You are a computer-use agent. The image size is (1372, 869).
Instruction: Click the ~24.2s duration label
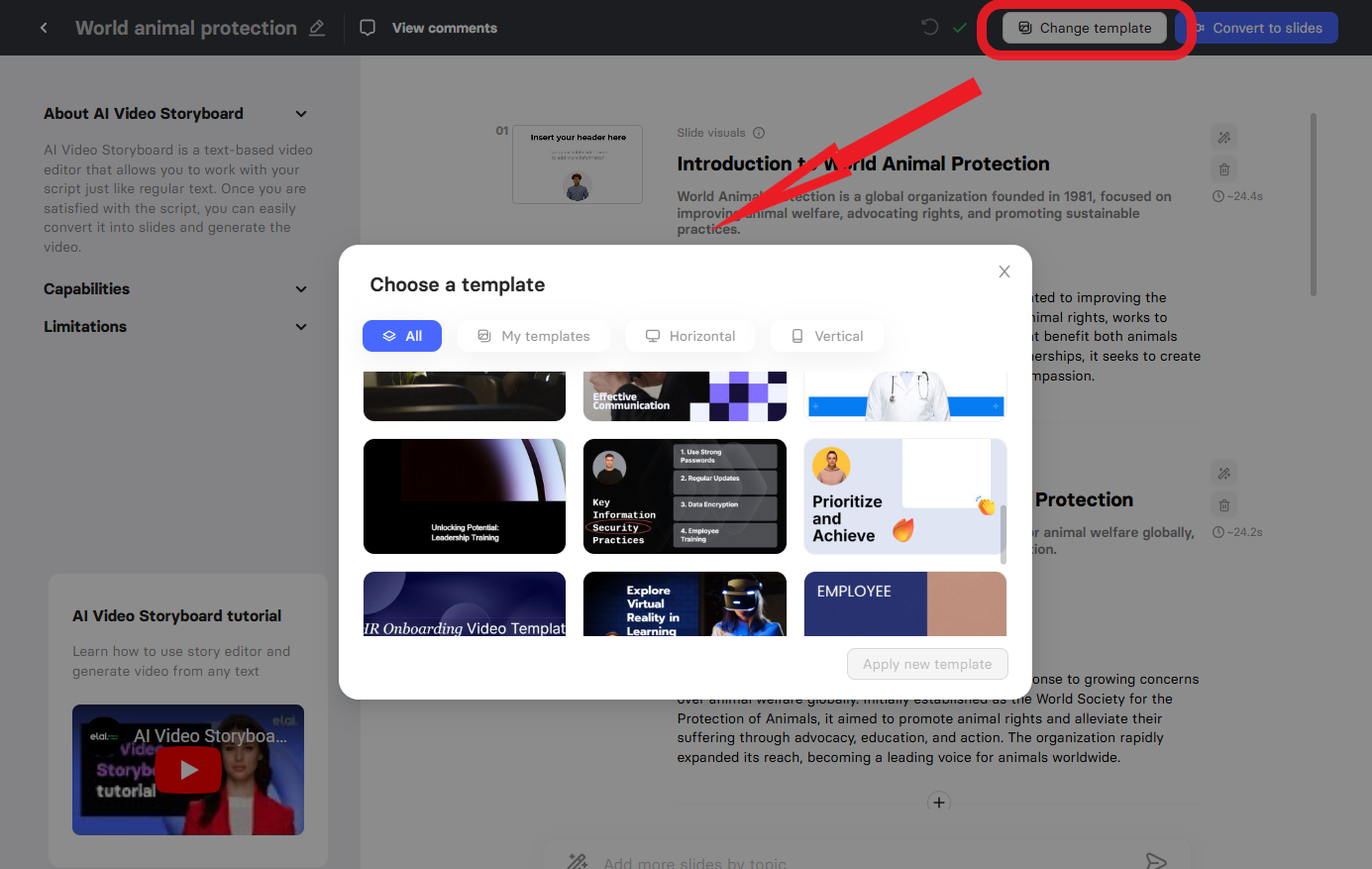point(1238,532)
